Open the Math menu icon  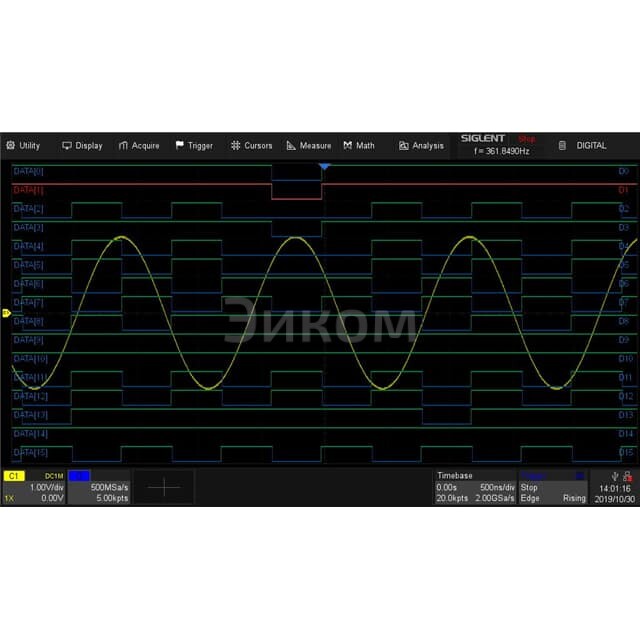(x=348, y=146)
